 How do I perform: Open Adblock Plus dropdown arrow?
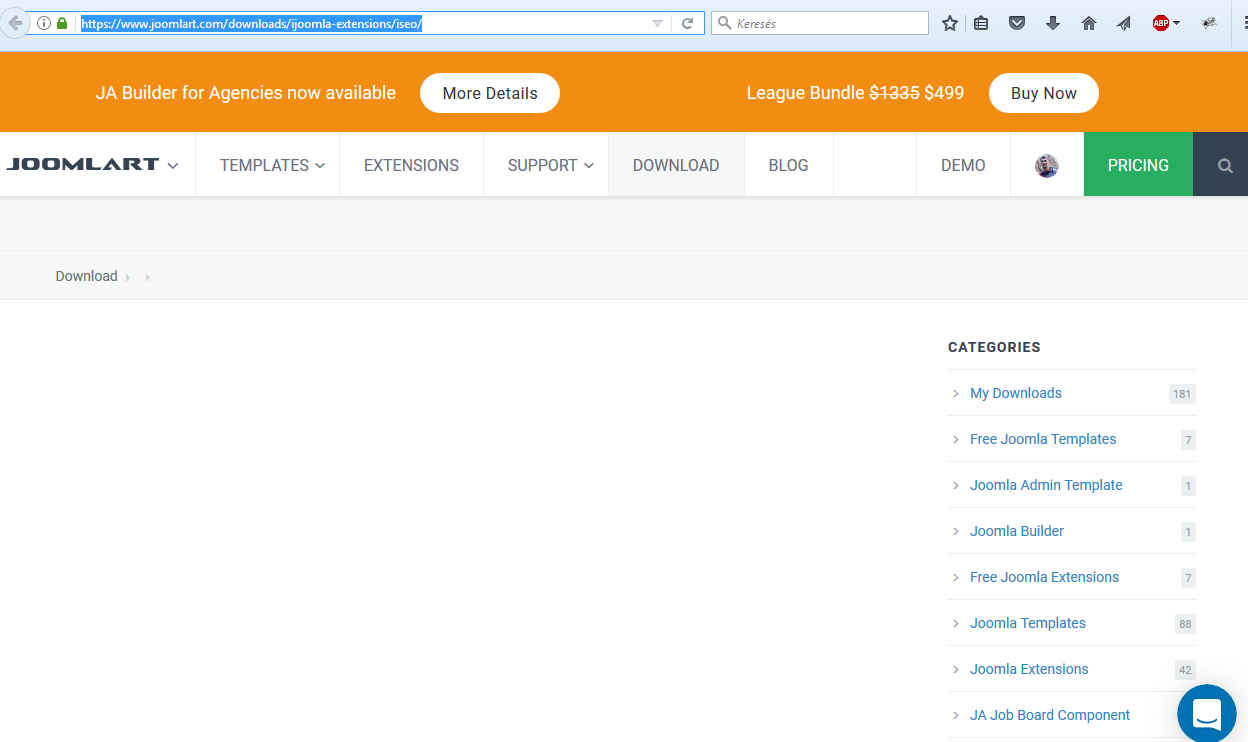click(1176, 23)
